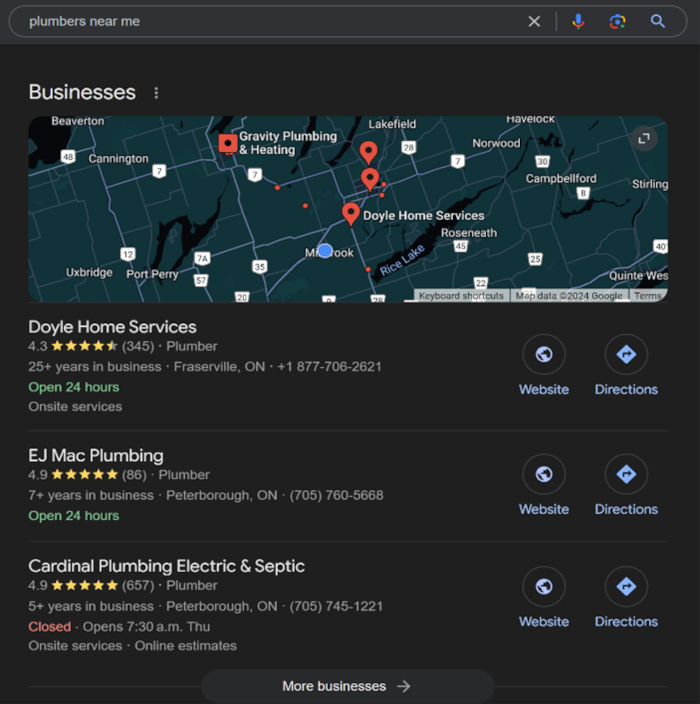This screenshot has width=700, height=704.
Task: Click the 'Businesses' section heading
Action: click(x=82, y=92)
